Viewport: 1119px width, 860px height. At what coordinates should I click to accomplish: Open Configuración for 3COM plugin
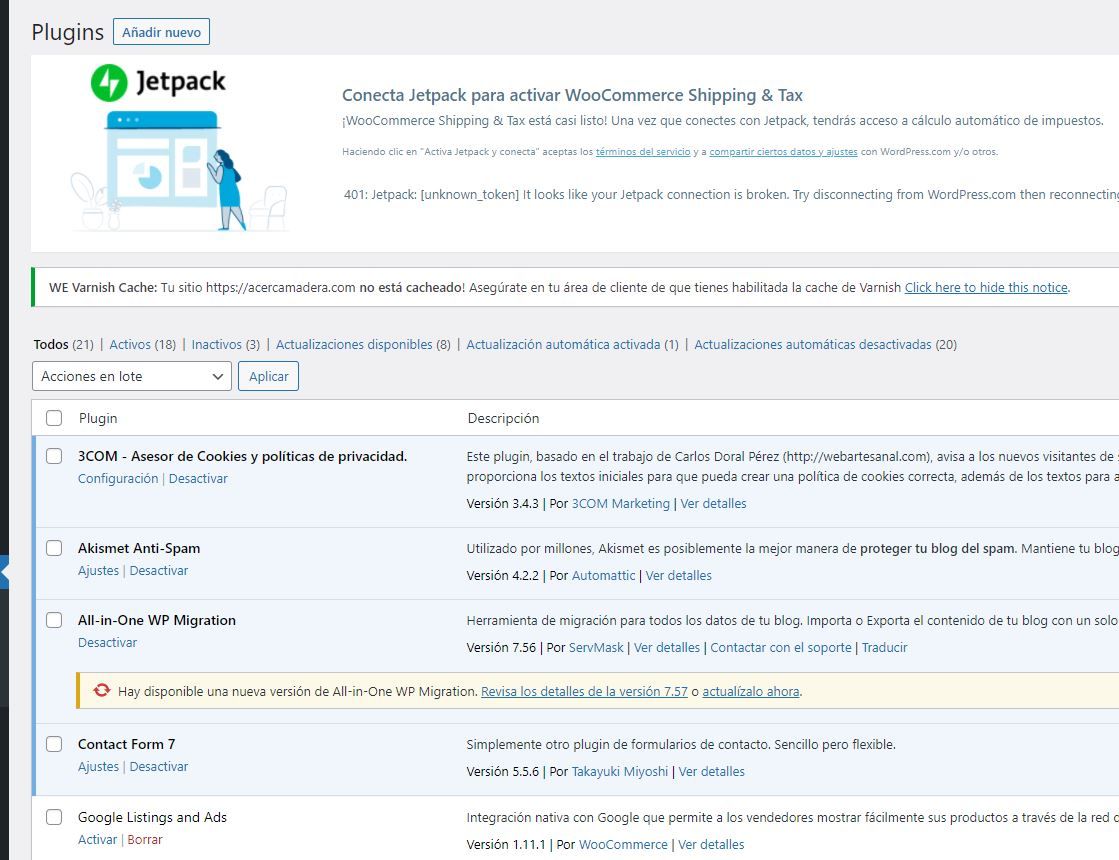(118, 479)
